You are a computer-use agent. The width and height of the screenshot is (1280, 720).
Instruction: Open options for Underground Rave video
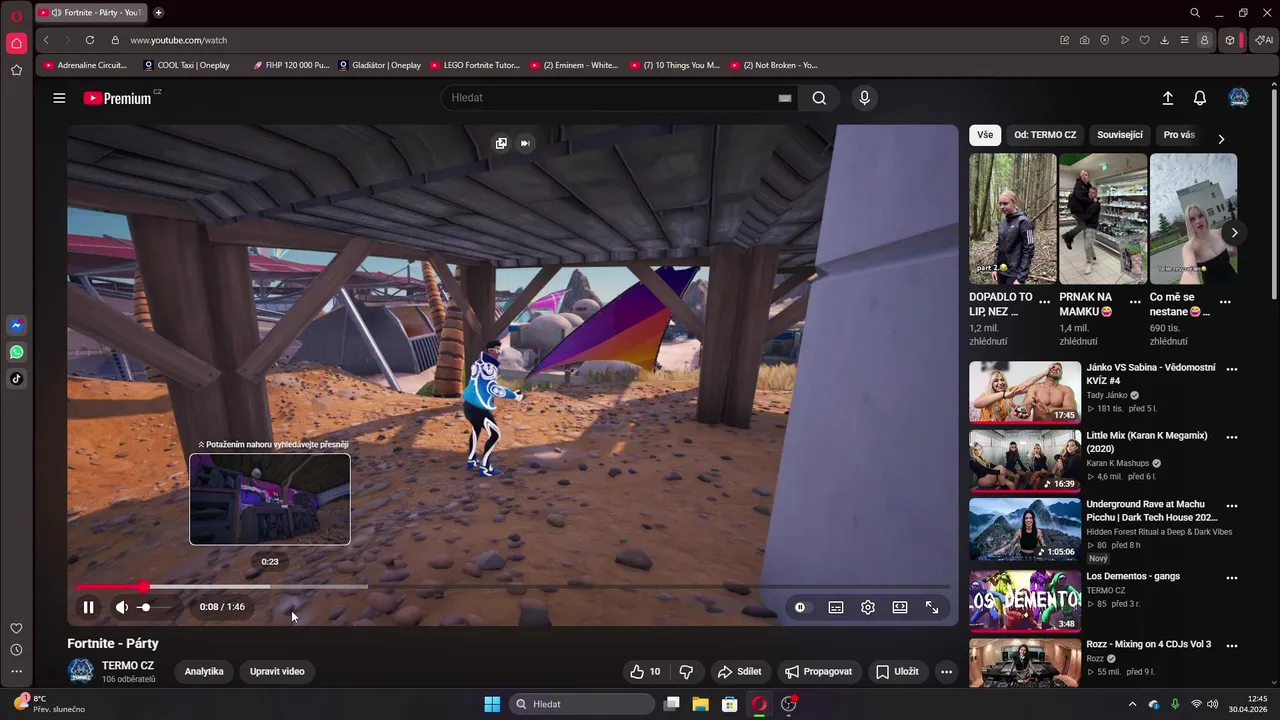point(1232,506)
